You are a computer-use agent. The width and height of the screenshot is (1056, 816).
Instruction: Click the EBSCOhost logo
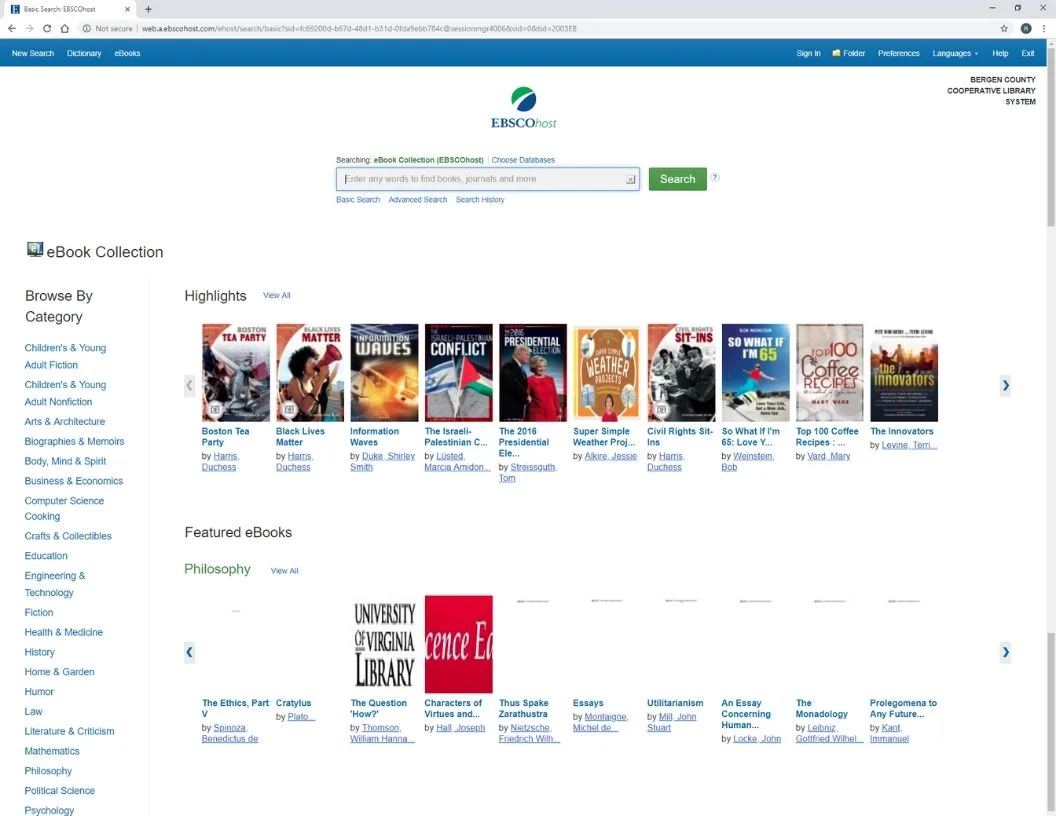523,108
